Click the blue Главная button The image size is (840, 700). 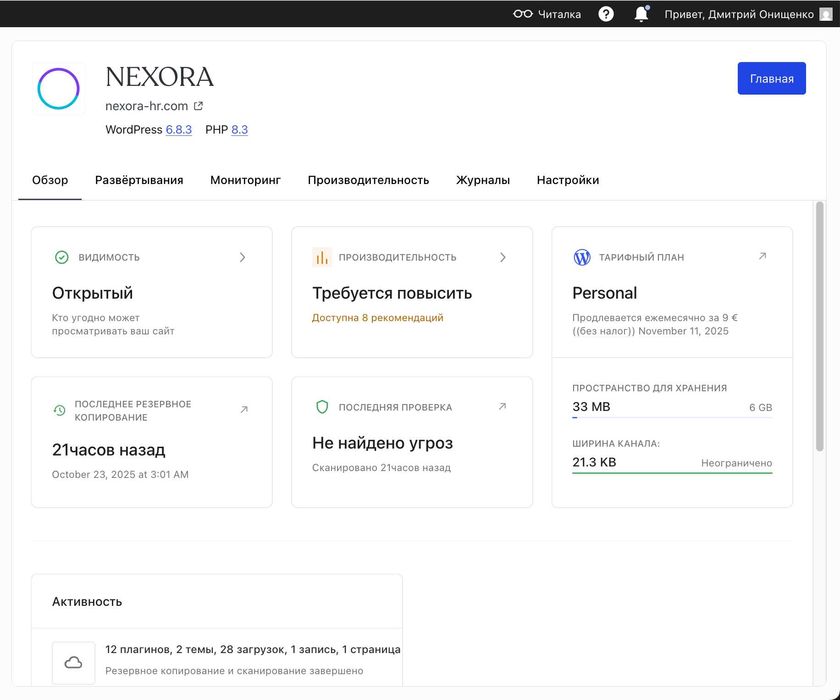tap(771, 78)
